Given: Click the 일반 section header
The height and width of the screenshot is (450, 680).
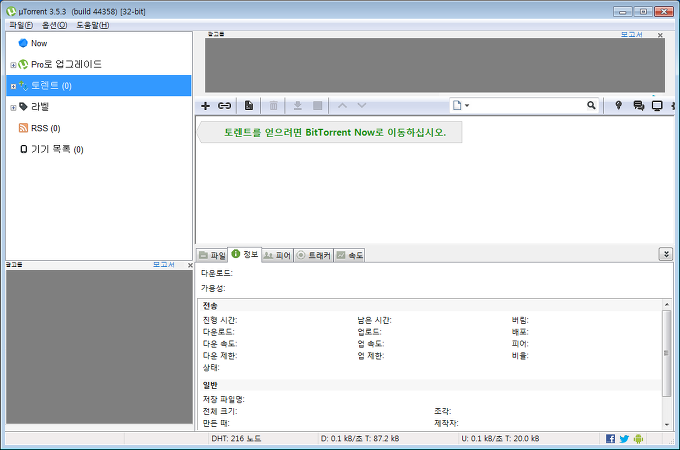Looking at the screenshot, I should point(210,385).
